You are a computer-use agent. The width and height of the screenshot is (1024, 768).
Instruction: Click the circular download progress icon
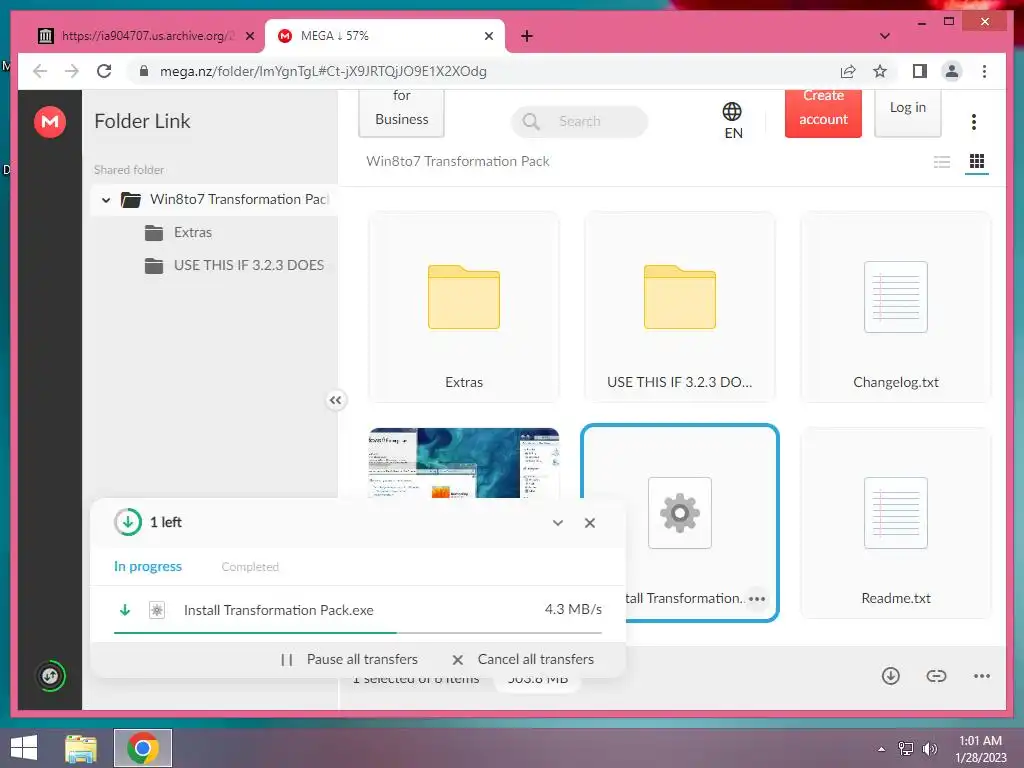click(x=128, y=522)
